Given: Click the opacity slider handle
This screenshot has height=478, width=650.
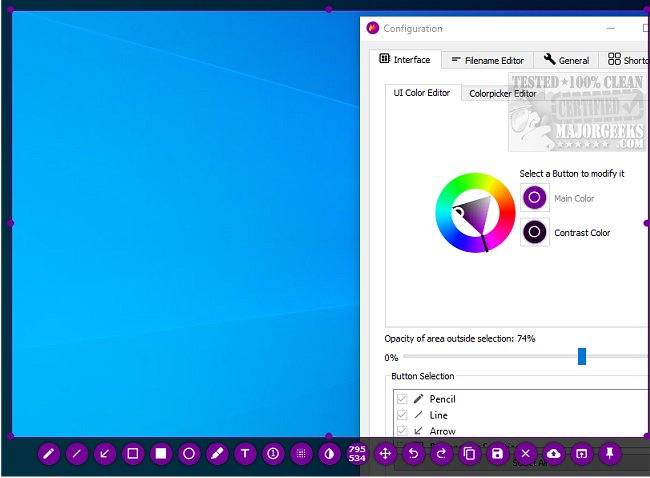Looking at the screenshot, I should coord(582,357).
